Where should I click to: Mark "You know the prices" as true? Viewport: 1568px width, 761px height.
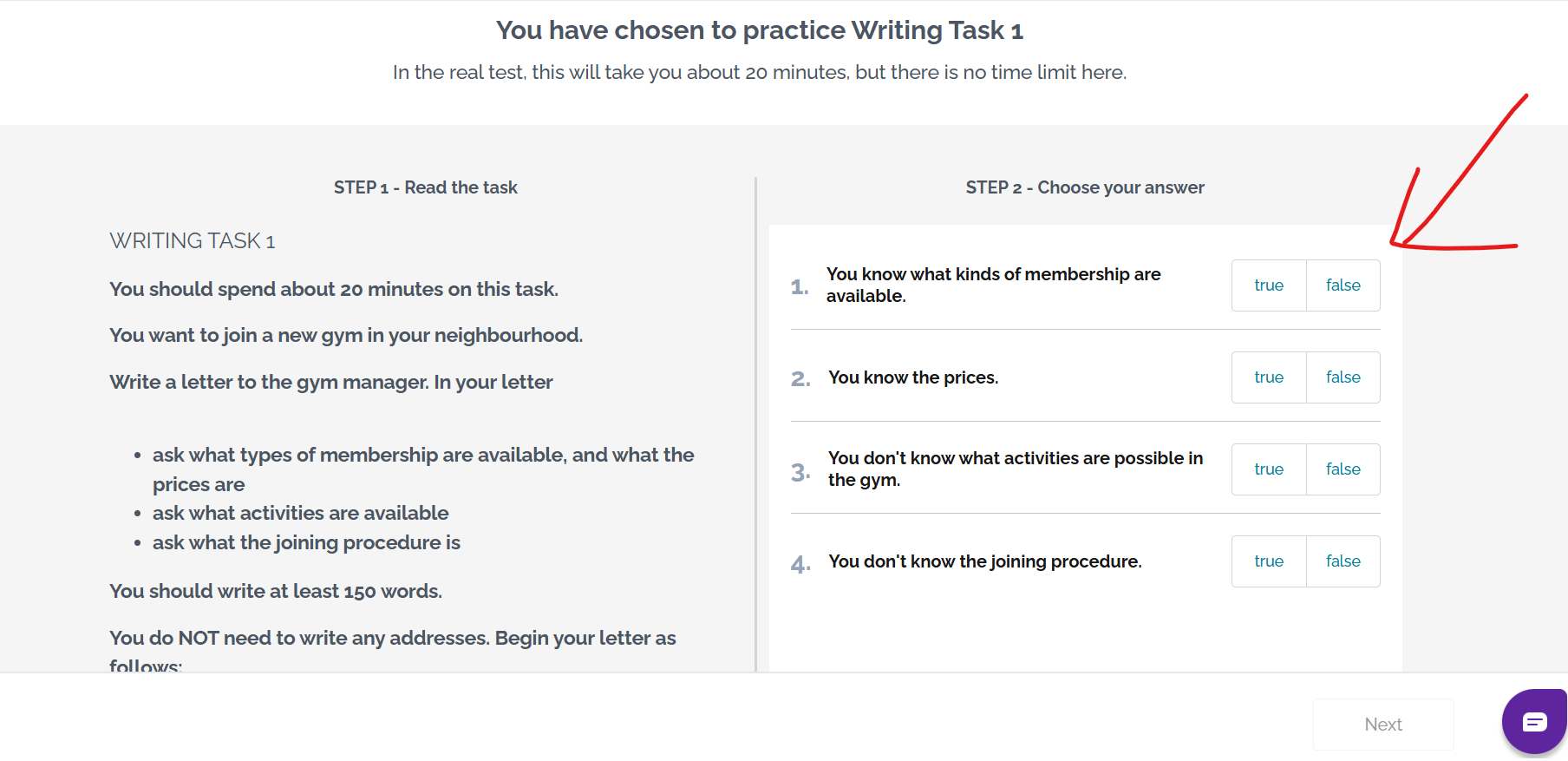[x=1269, y=377]
